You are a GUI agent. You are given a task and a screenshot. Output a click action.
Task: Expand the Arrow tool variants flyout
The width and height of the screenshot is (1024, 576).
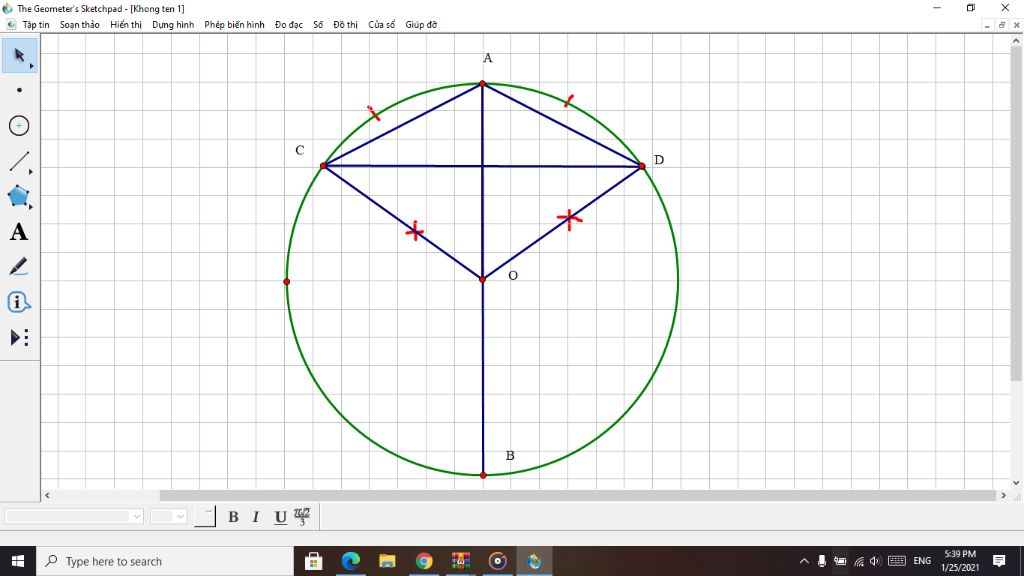pos(31,66)
